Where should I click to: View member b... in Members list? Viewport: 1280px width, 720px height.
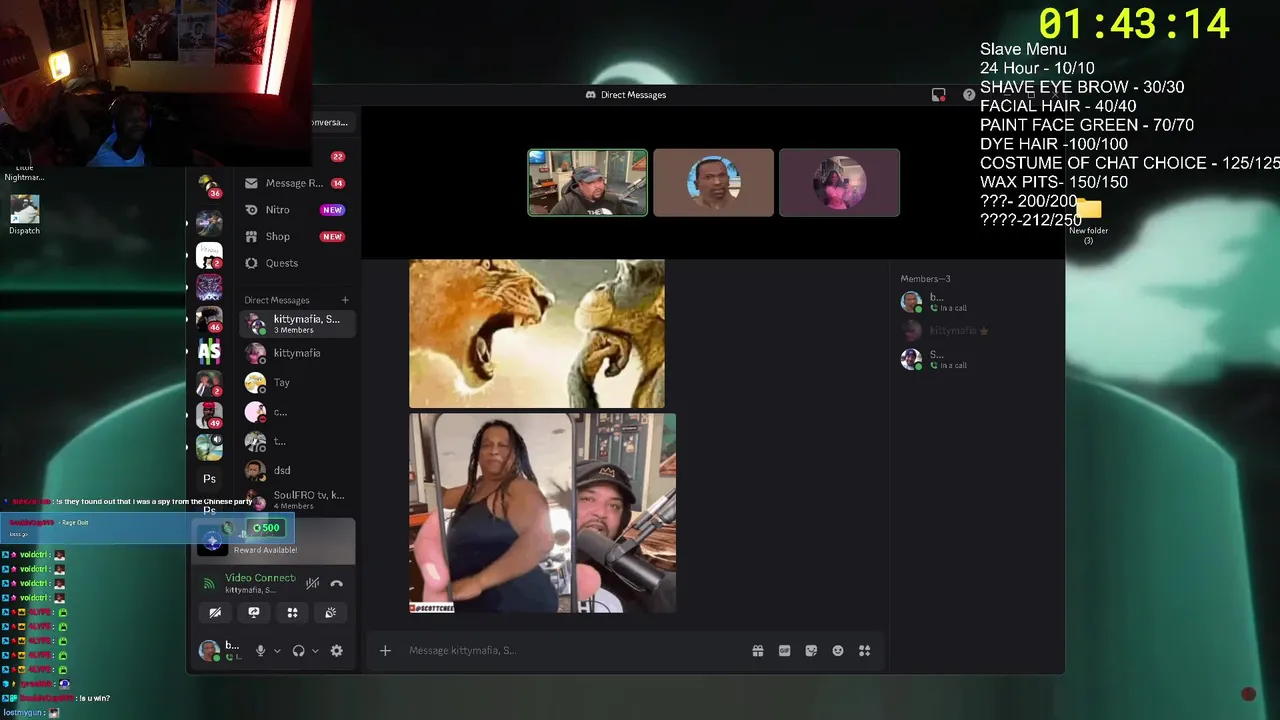(x=974, y=302)
